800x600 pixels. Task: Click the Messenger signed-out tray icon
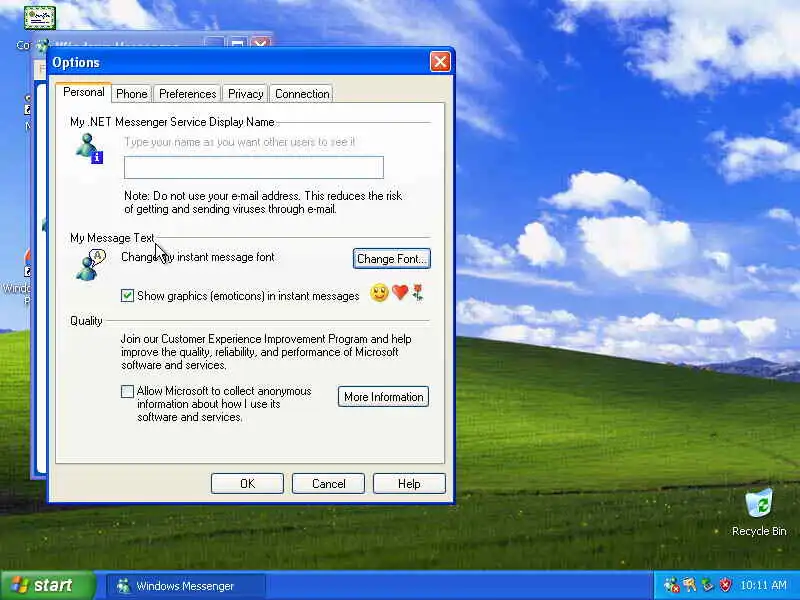[671, 585]
